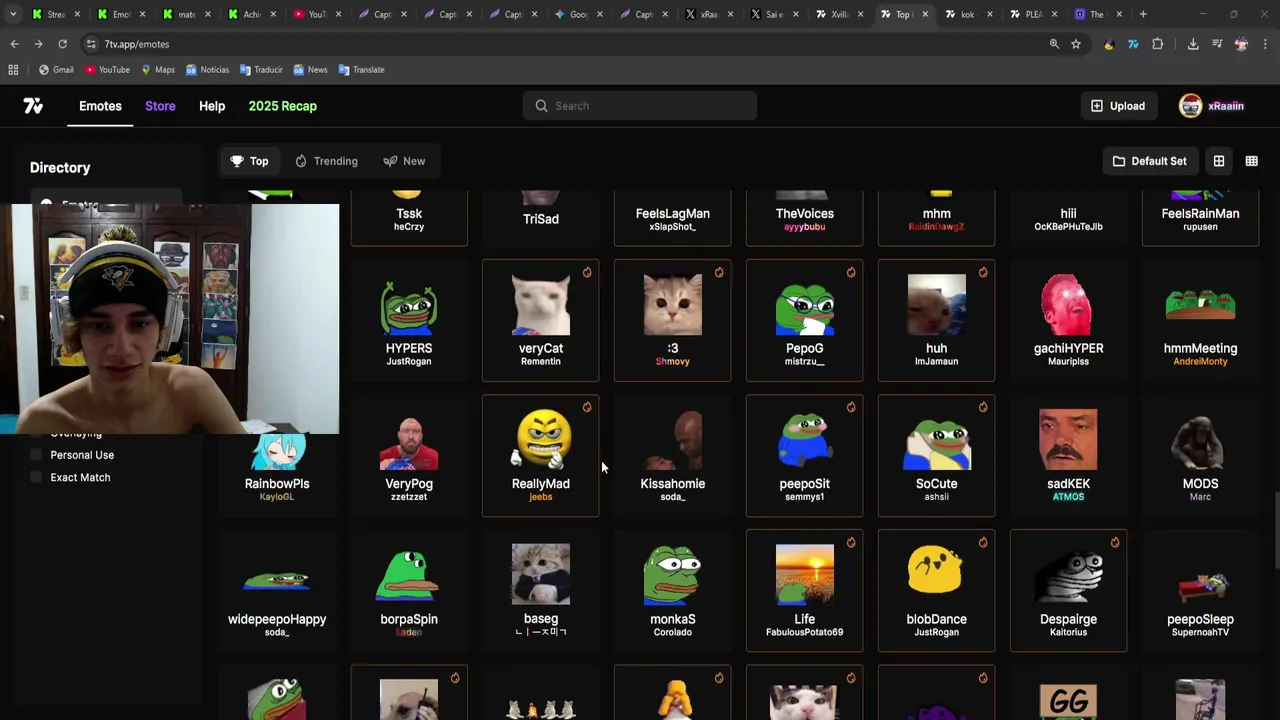This screenshot has height=720, width=1280.
Task: Open the widepeepoHappy emote
Action: [277, 591]
